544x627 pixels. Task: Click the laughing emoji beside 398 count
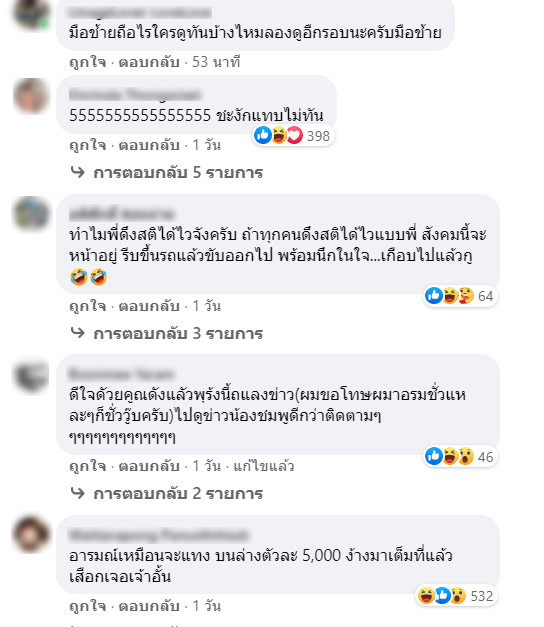[279, 136]
